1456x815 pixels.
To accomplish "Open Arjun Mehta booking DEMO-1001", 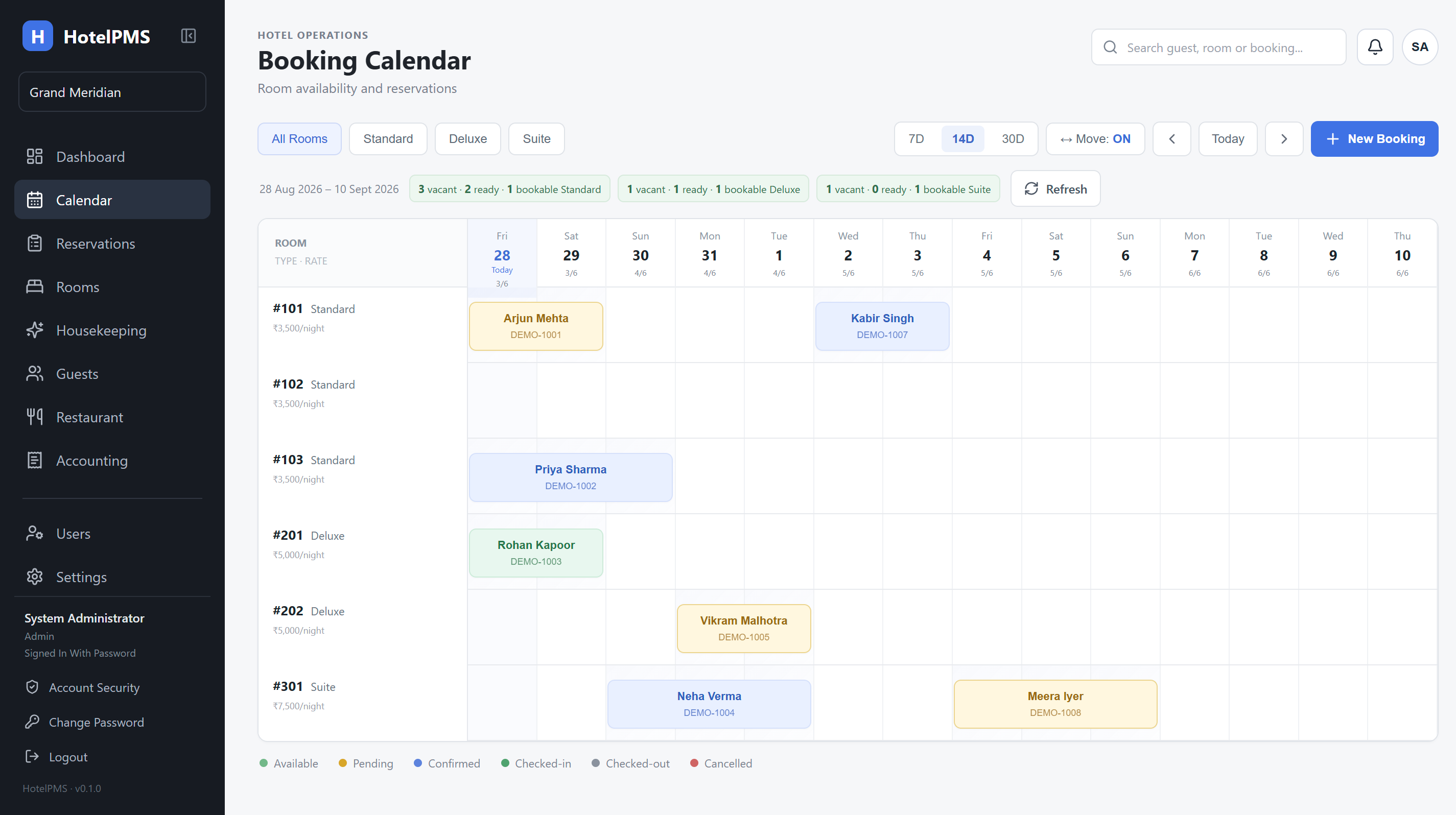I will (536, 326).
